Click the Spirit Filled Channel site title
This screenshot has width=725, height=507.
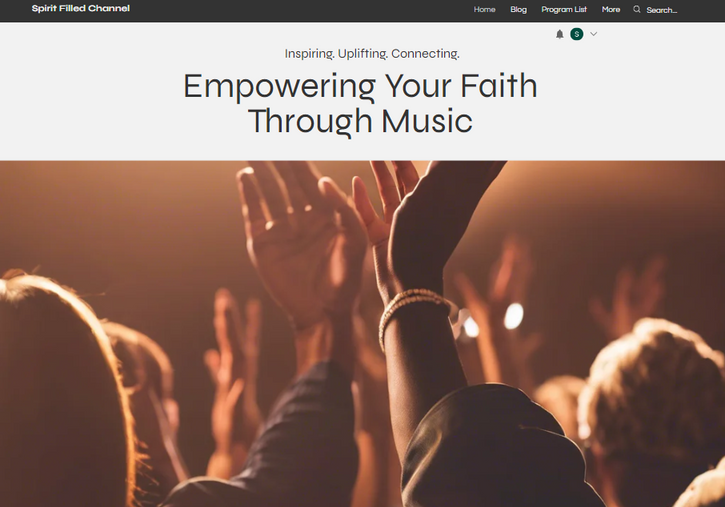[x=81, y=8]
